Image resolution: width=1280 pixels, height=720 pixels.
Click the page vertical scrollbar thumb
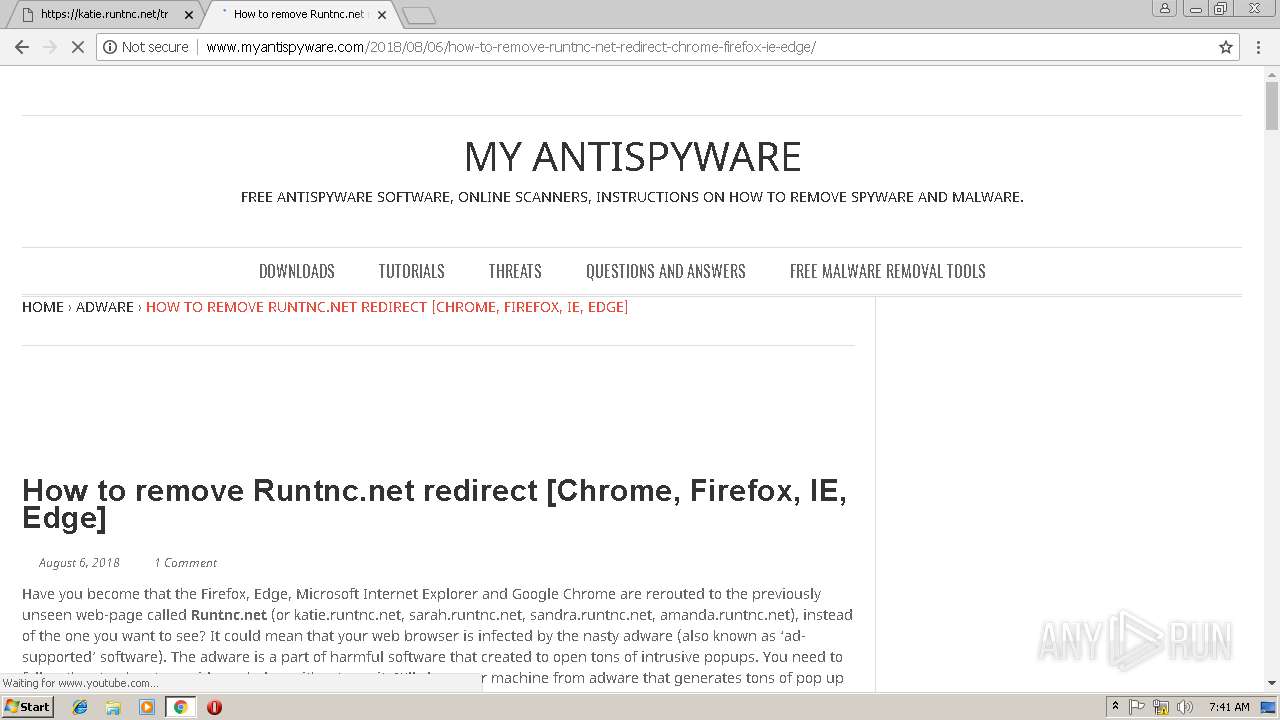[1272, 106]
